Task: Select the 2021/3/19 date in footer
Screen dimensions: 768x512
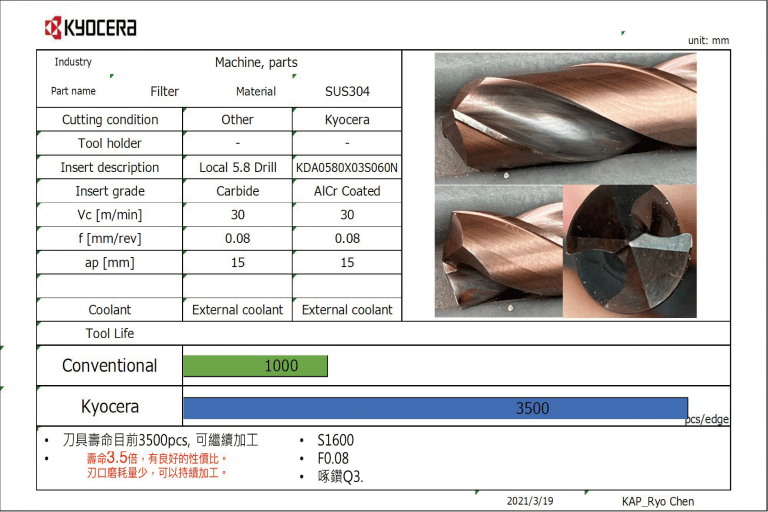Action: pos(530,501)
